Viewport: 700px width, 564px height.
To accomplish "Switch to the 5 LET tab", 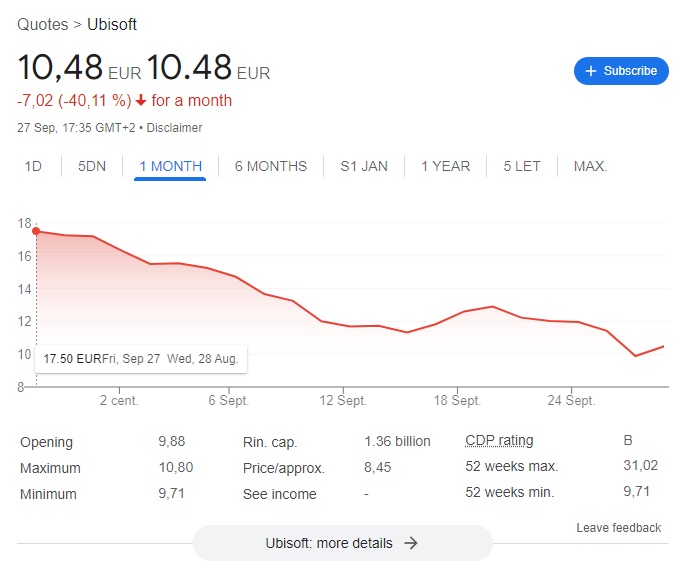I will click(x=522, y=166).
